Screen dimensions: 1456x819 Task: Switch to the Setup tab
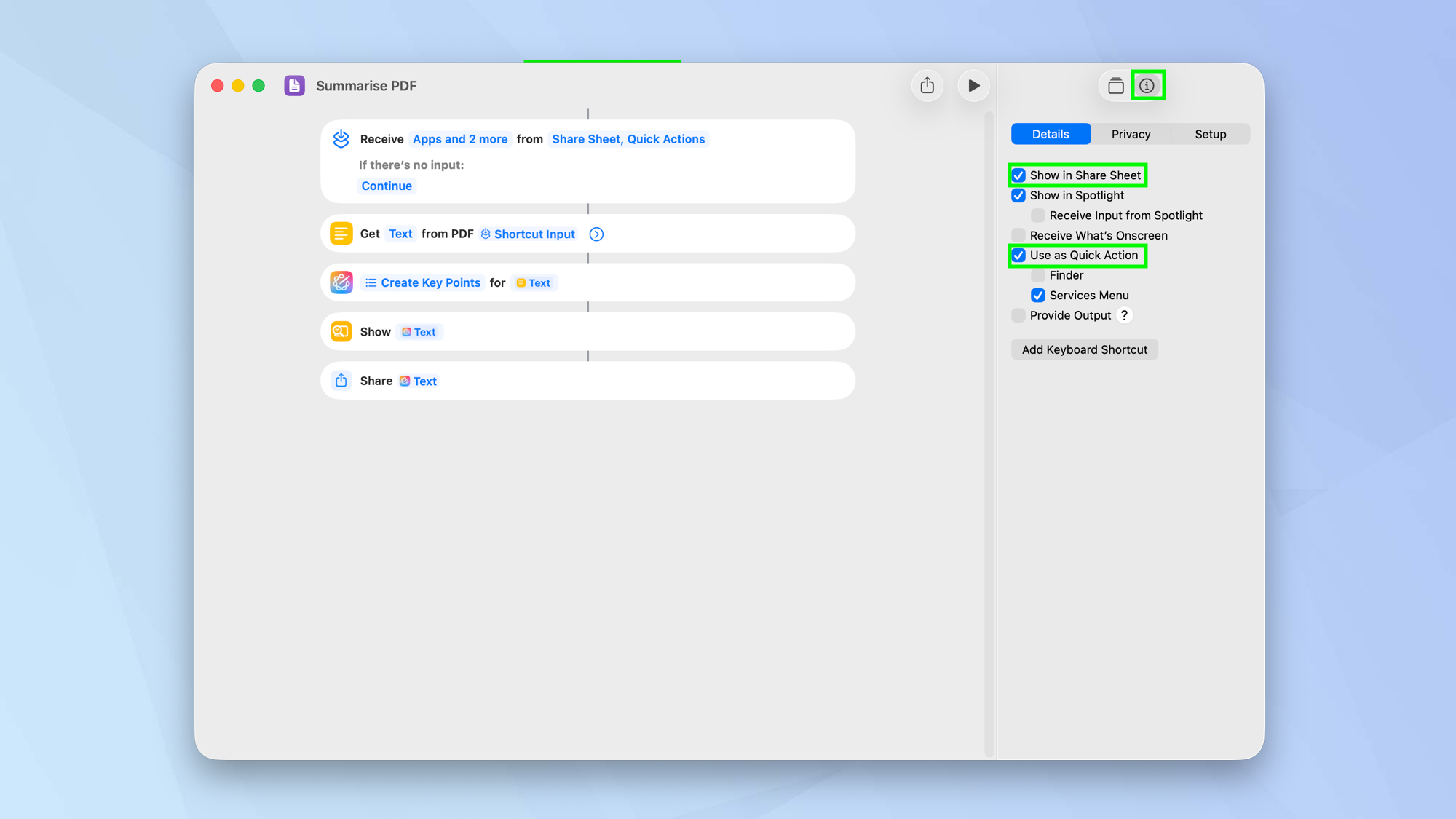point(1210,134)
